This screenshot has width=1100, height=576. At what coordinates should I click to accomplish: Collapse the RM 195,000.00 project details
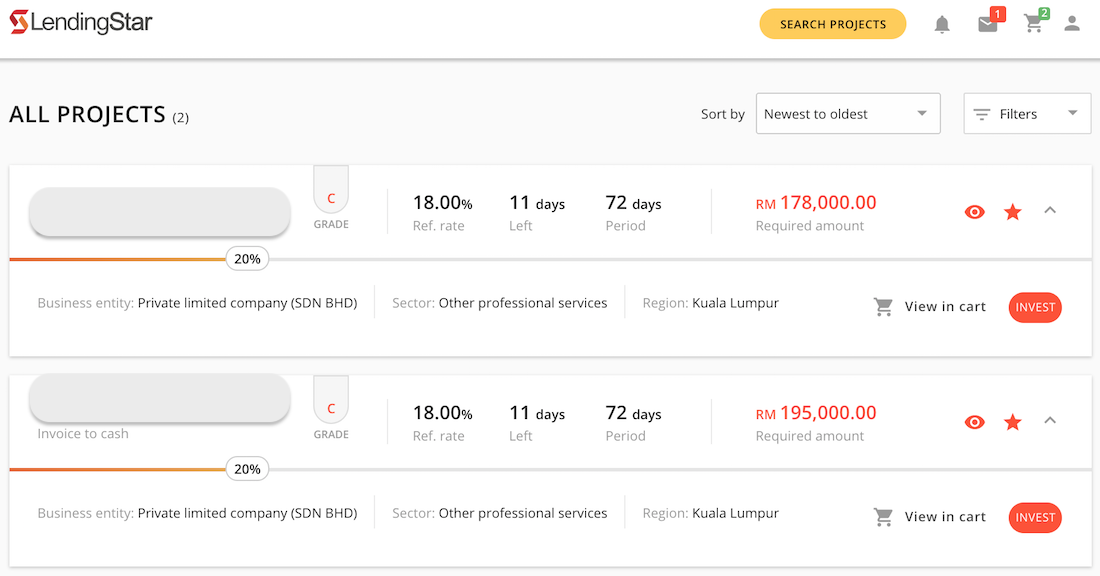(x=1050, y=420)
